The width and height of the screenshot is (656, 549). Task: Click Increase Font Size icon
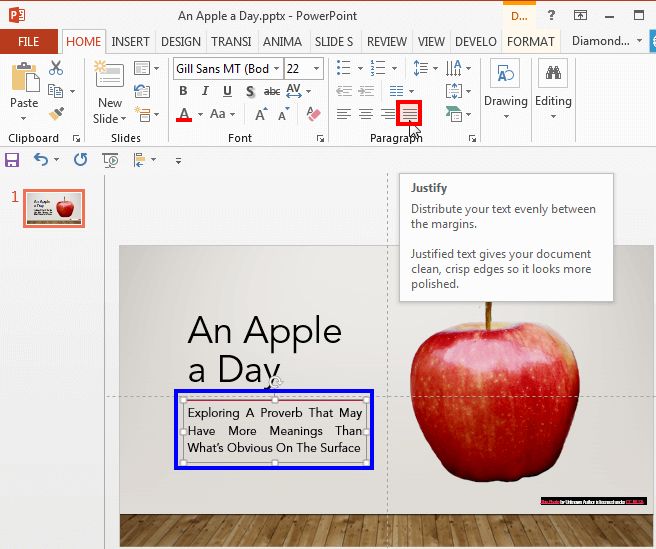[x=259, y=115]
